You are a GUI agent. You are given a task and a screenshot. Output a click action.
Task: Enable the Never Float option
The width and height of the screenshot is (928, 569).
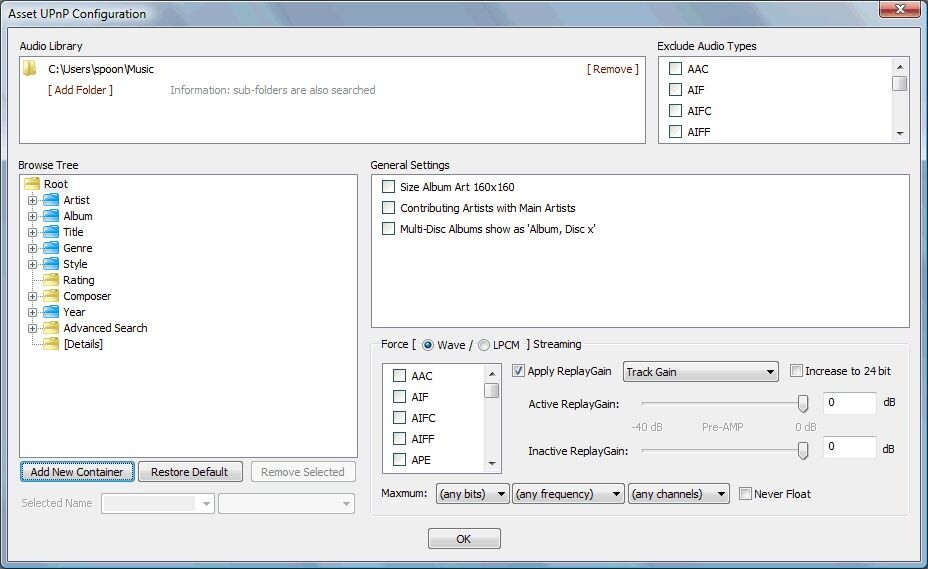[746, 493]
